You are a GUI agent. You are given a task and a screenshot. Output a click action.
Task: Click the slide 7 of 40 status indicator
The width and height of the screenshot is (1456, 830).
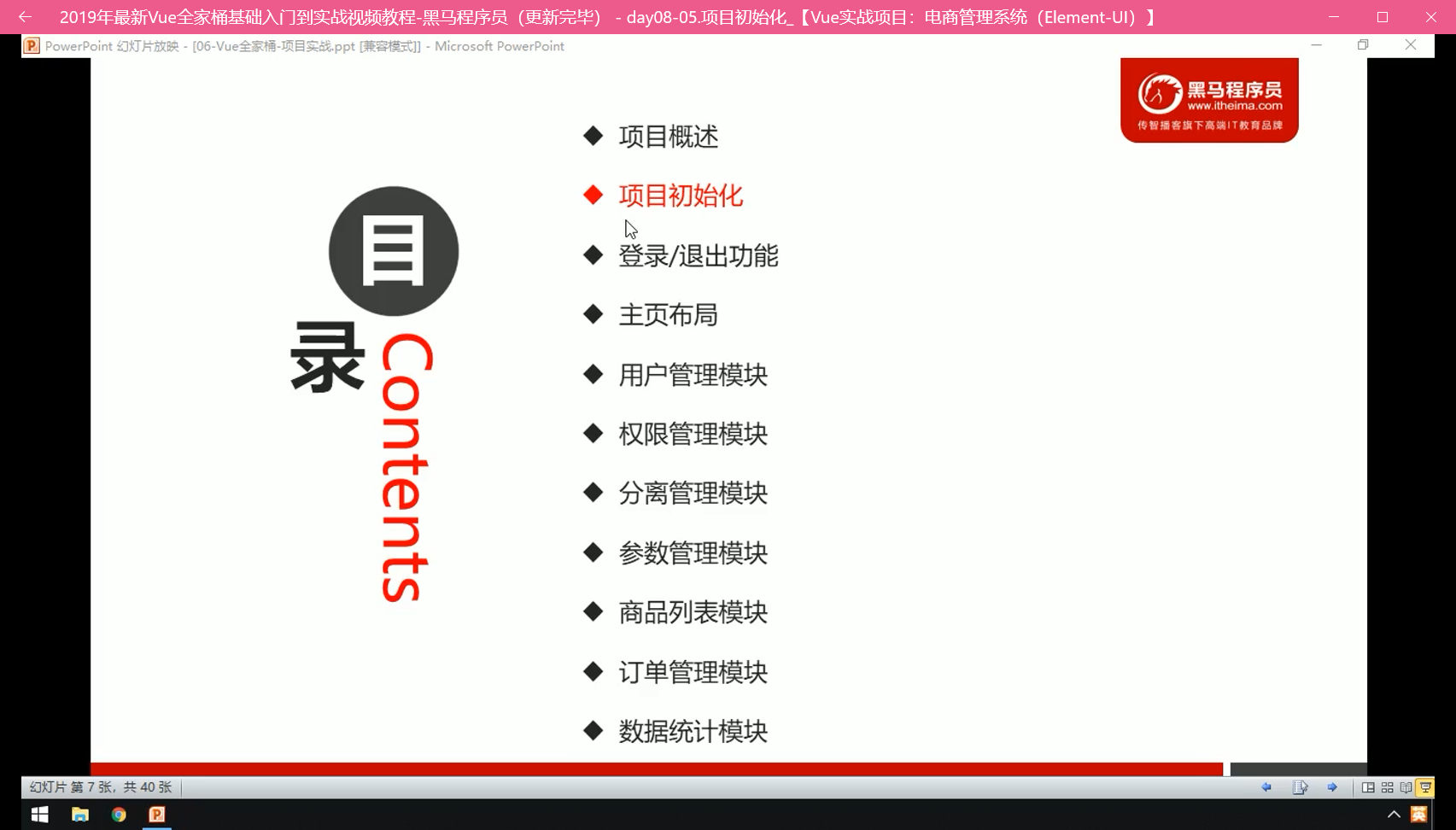pos(101,787)
